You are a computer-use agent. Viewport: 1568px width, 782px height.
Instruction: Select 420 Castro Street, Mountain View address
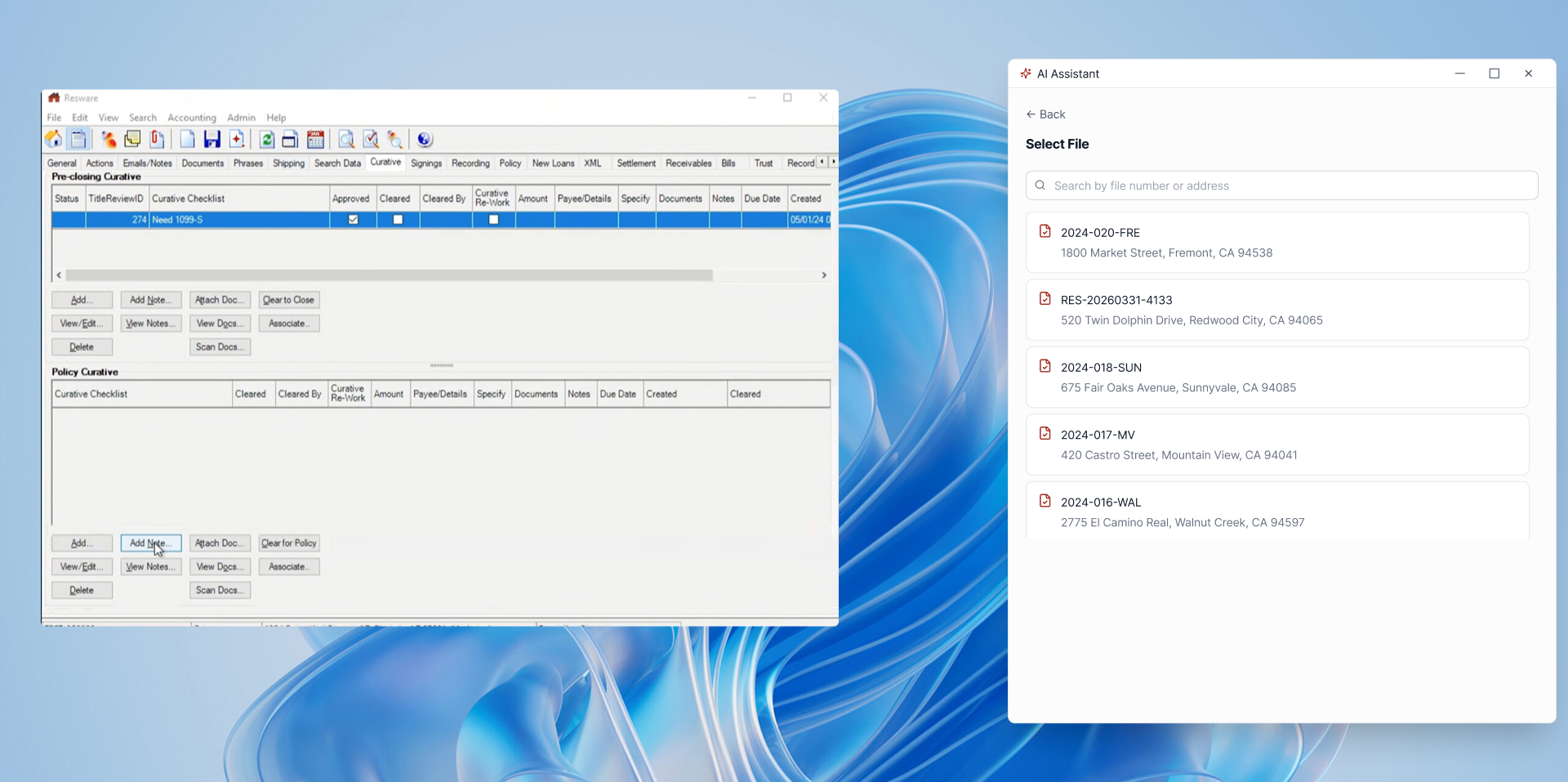[x=1178, y=455]
